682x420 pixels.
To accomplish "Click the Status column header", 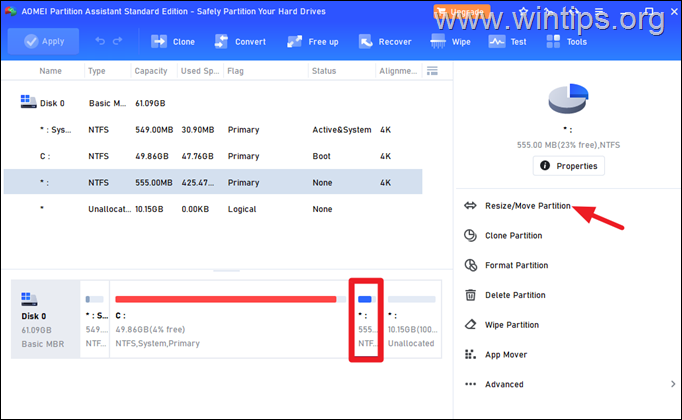I will [324, 71].
